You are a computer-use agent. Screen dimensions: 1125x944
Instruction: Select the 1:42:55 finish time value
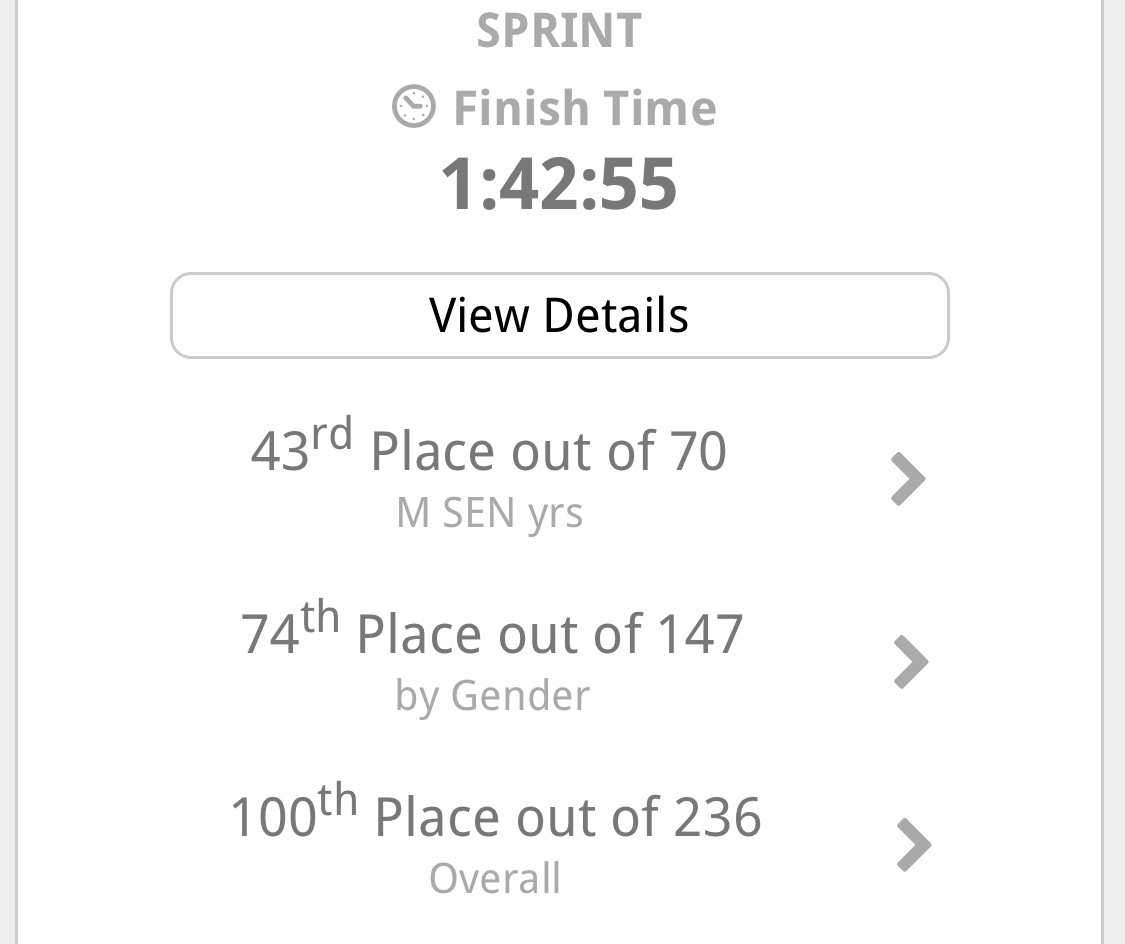coord(559,185)
